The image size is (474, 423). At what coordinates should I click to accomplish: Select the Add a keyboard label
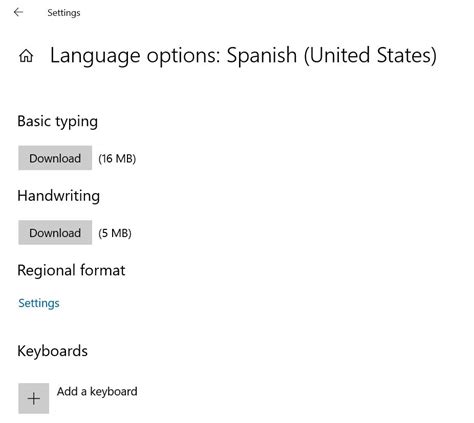(x=97, y=391)
